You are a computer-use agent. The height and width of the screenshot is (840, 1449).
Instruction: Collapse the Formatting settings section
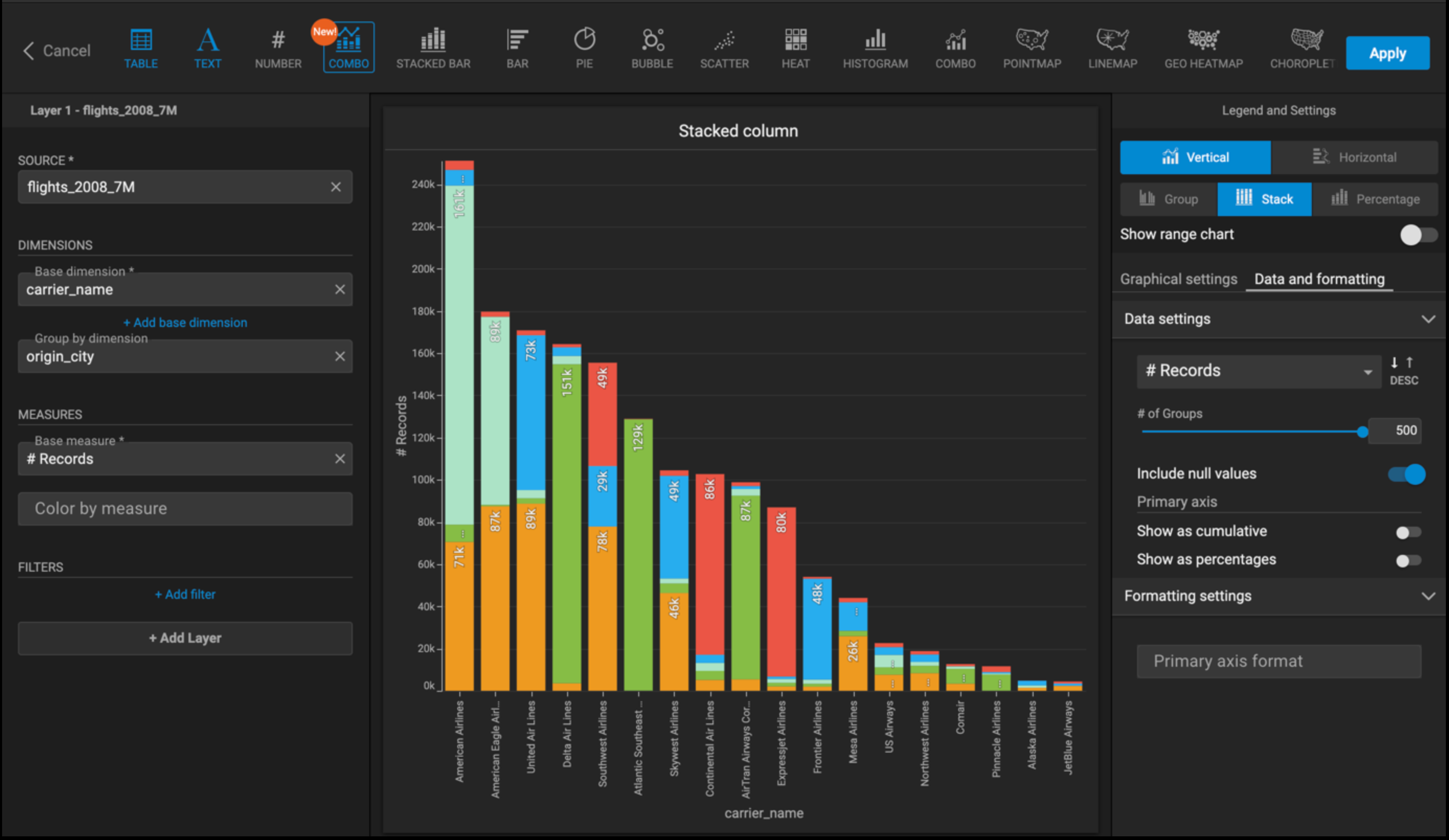click(1427, 596)
